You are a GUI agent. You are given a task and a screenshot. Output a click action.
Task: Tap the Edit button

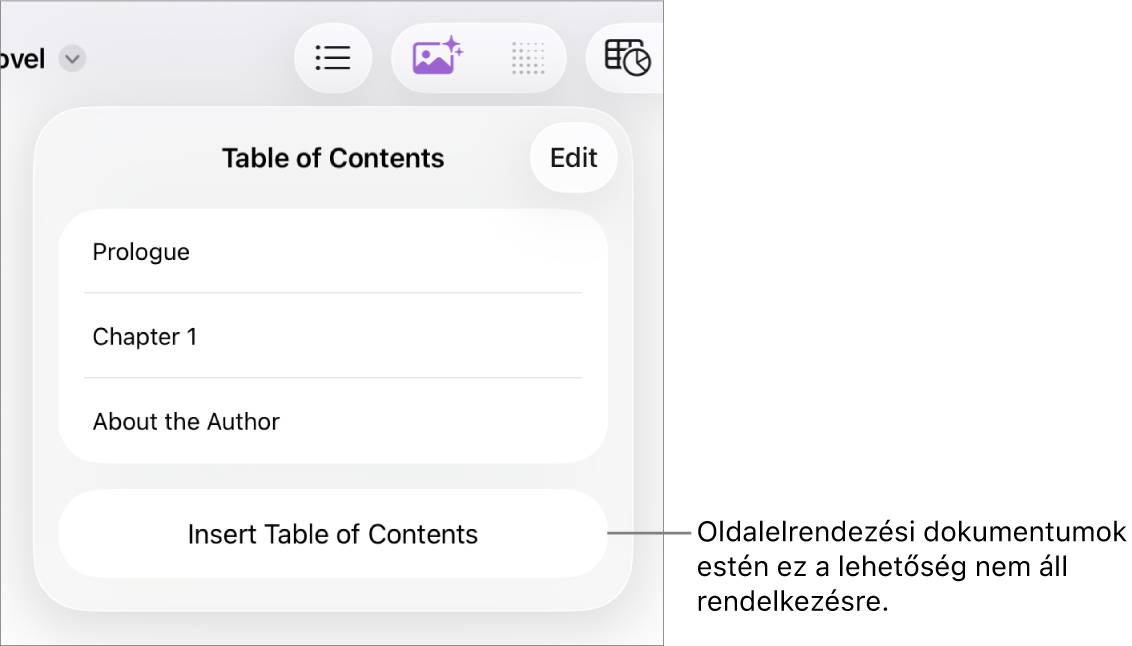[574, 158]
